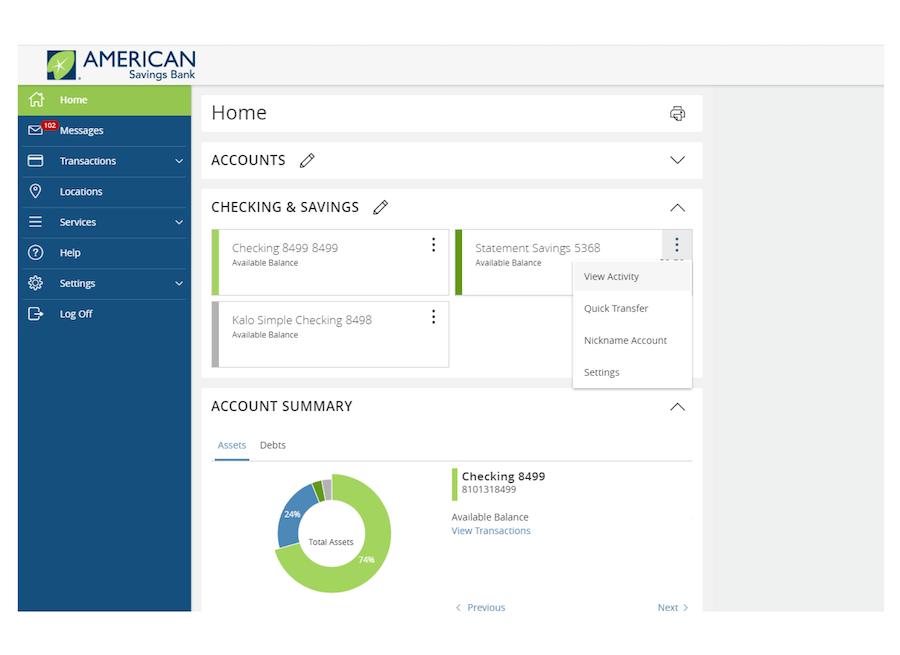Open View Transactions link
This screenshot has height=655, width=900.
491,531
